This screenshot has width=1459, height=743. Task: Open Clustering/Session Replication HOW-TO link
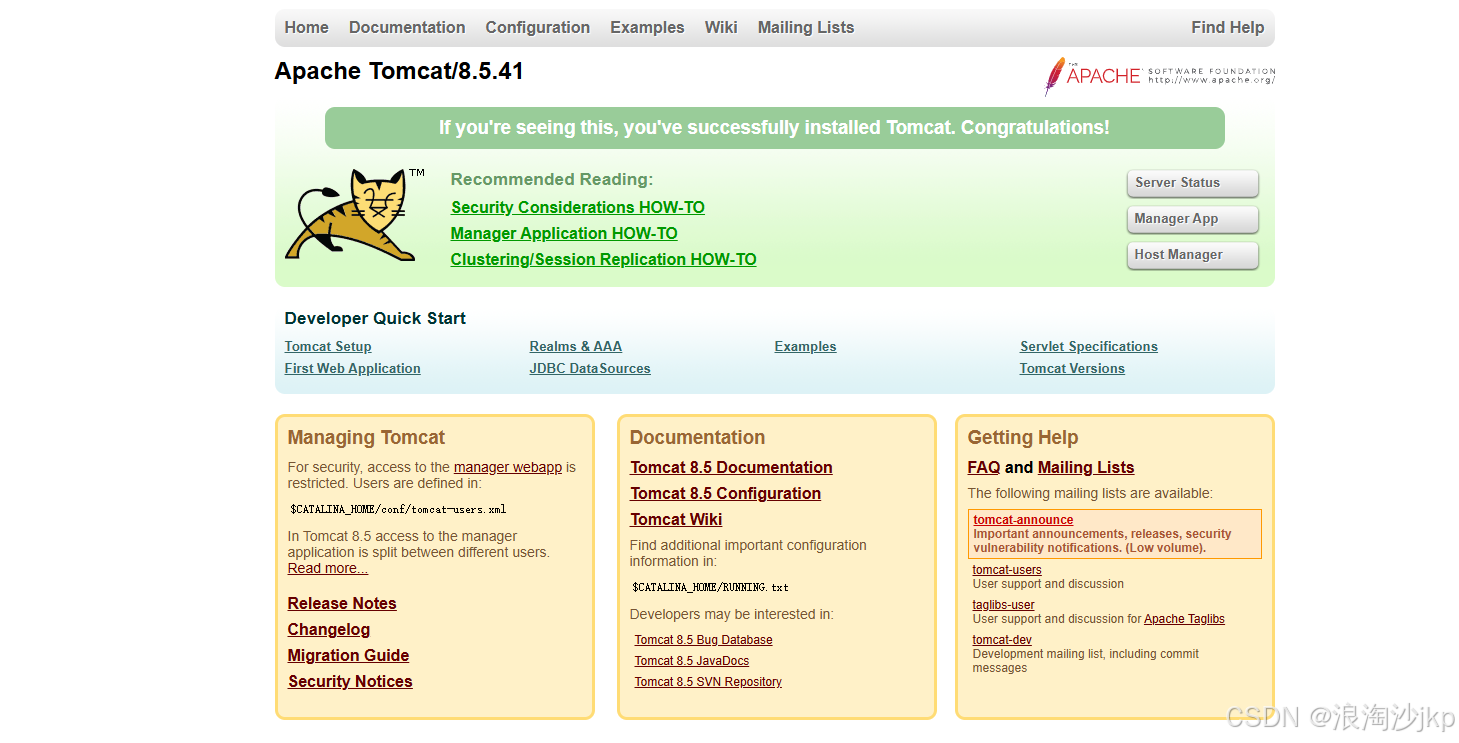click(604, 260)
